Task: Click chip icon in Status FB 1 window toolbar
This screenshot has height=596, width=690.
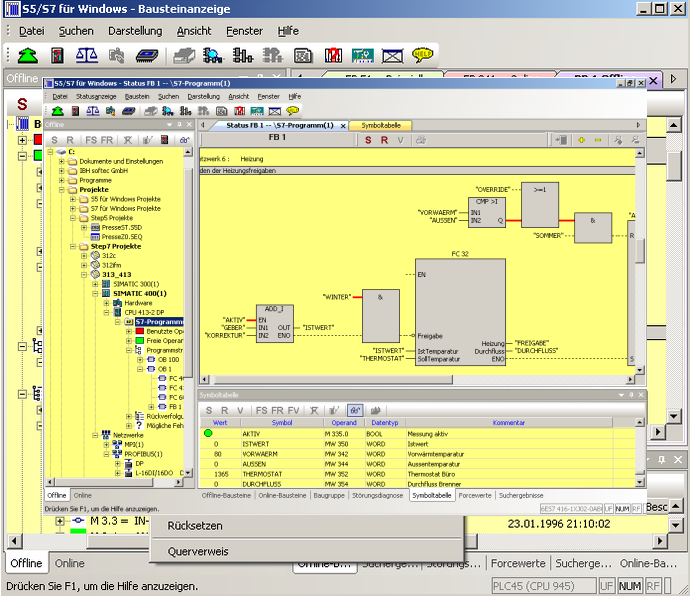Action: (x=128, y=111)
